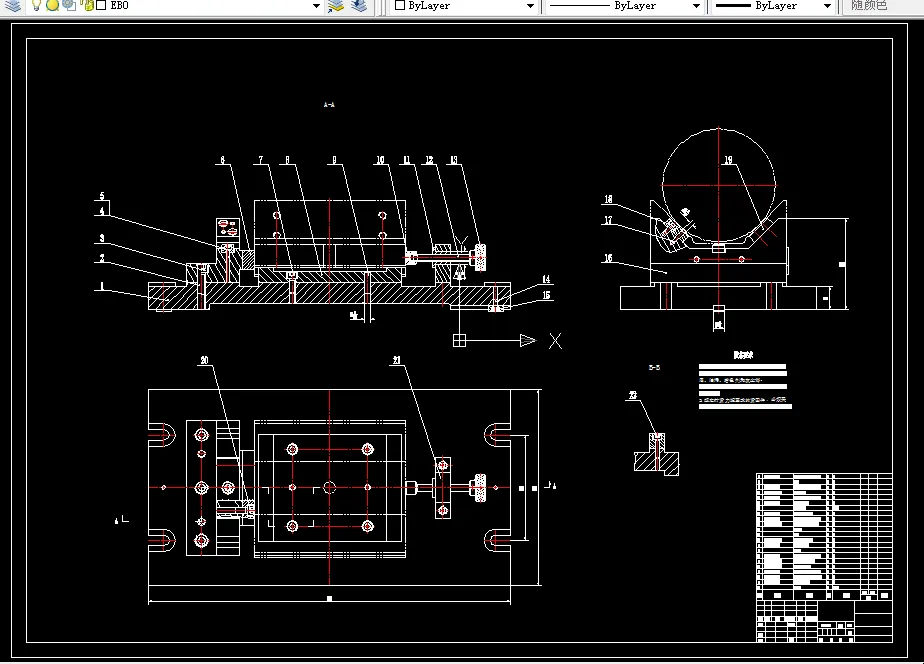Select part balloon number 14
The width and height of the screenshot is (924, 664).
coord(546,279)
